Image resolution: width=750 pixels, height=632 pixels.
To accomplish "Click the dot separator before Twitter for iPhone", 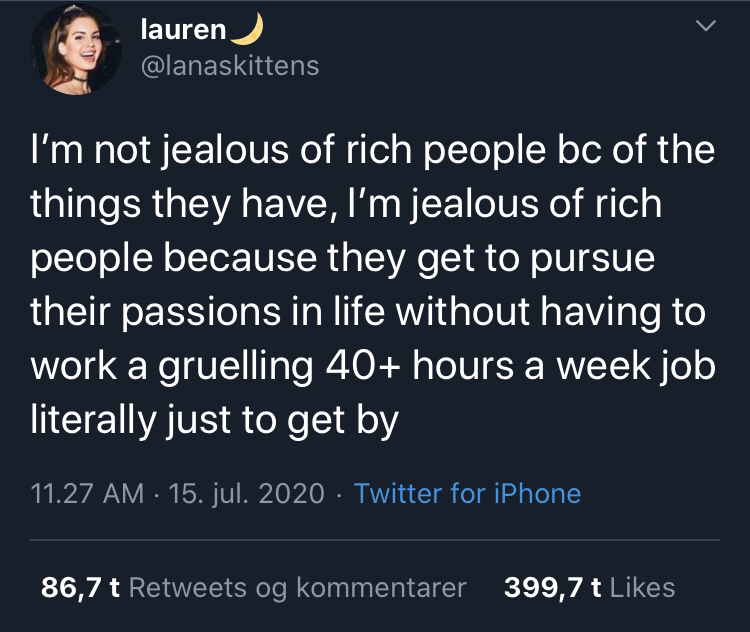I will (339, 495).
